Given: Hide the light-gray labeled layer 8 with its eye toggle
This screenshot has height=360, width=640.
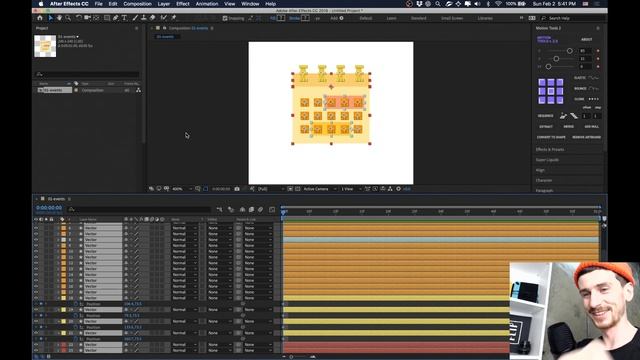Looking at the screenshot, I should tap(36, 240).
